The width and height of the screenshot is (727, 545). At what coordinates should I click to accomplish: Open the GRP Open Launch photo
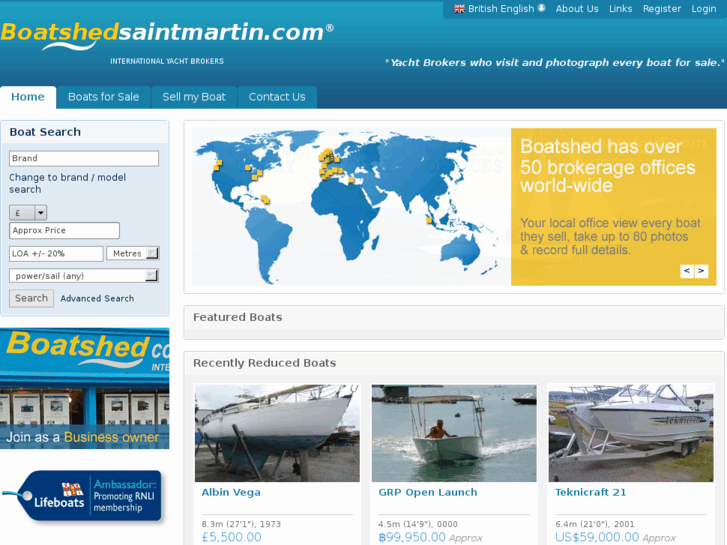click(x=454, y=433)
